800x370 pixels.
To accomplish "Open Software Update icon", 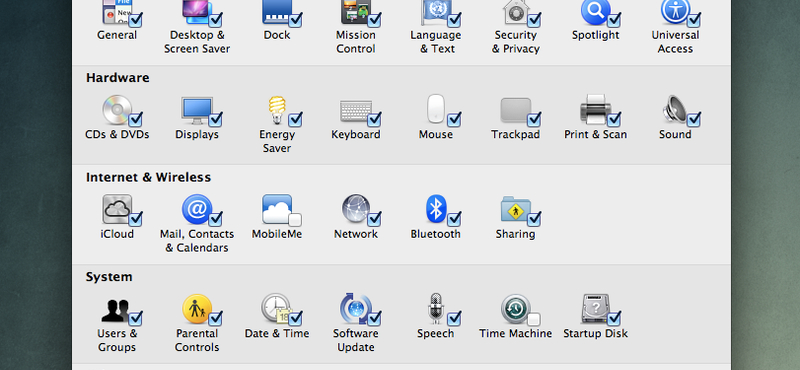I will tap(356, 308).
